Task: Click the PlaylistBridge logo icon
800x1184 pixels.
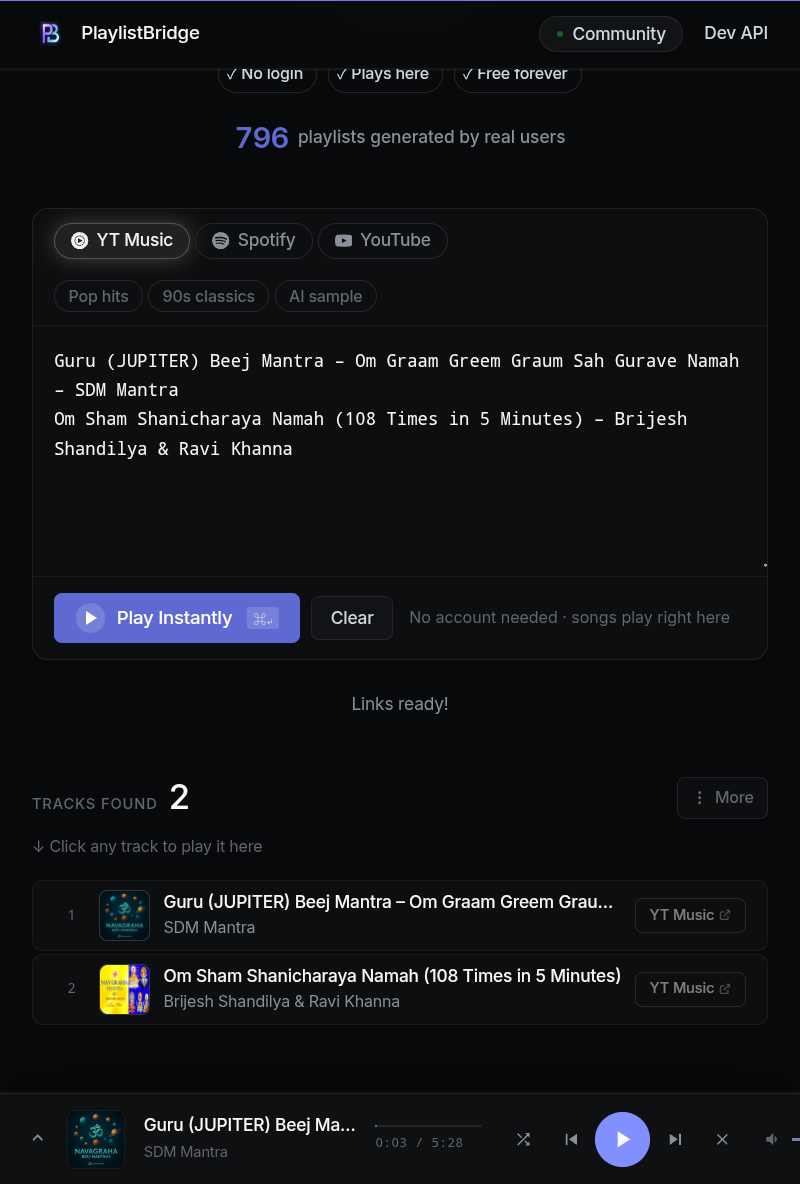Action: [50, 33]
